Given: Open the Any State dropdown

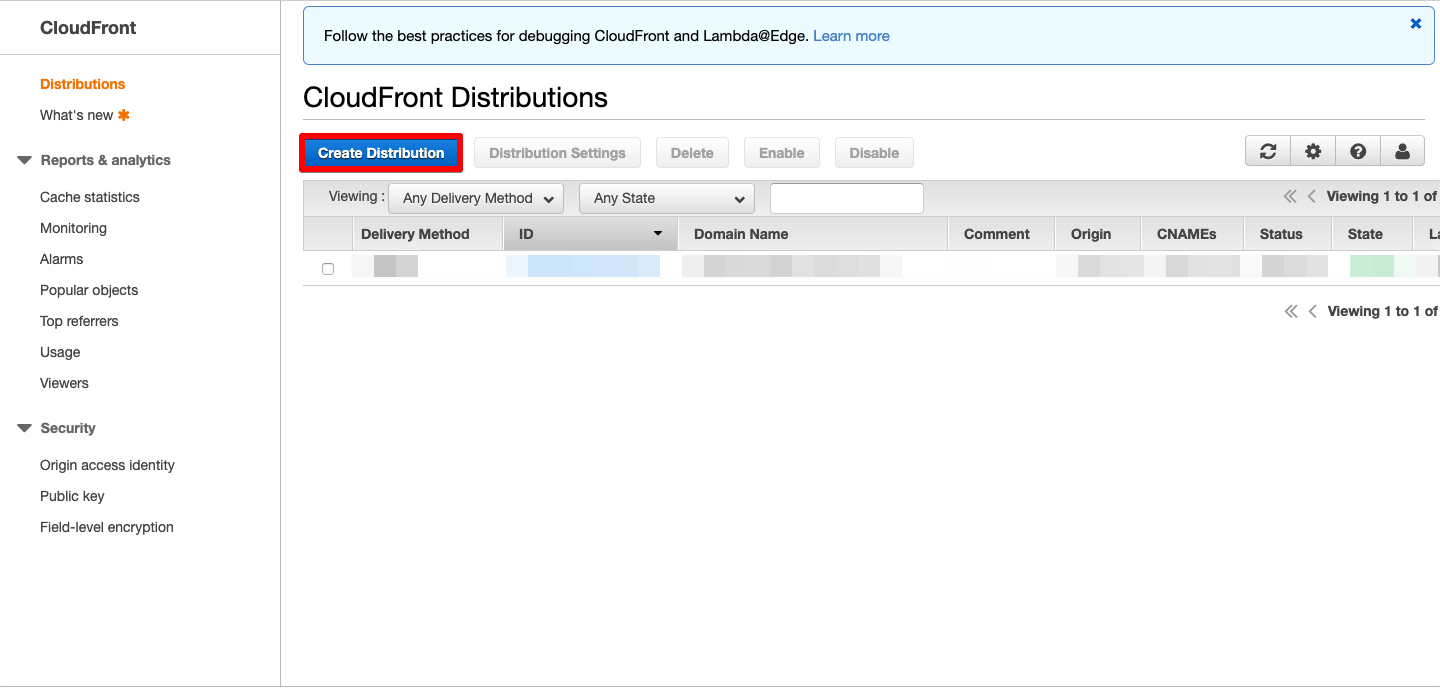Looking at the screenshot, I should 666,198.
